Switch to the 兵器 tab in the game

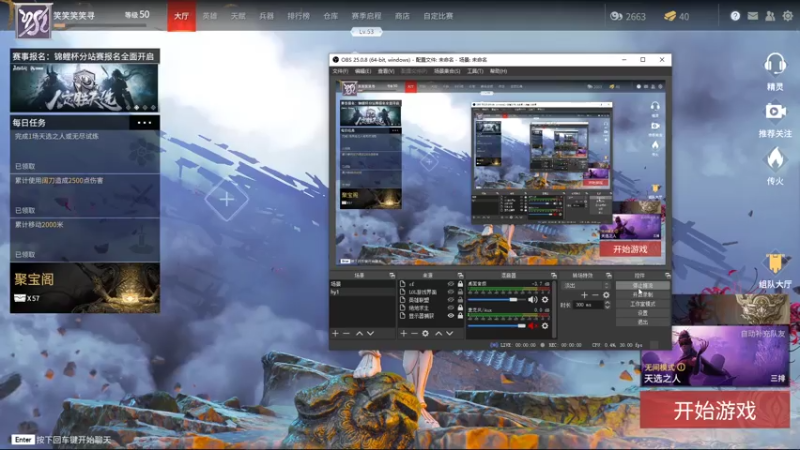point(266,16)
